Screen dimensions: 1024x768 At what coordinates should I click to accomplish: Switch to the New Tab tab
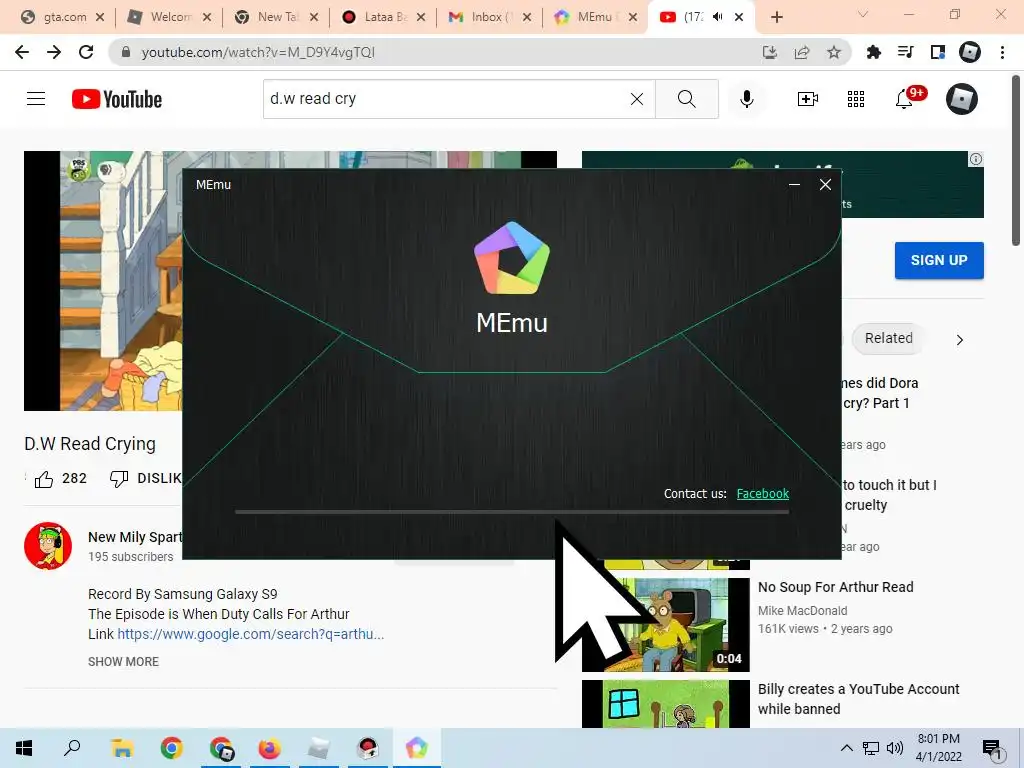coord(276,17)
